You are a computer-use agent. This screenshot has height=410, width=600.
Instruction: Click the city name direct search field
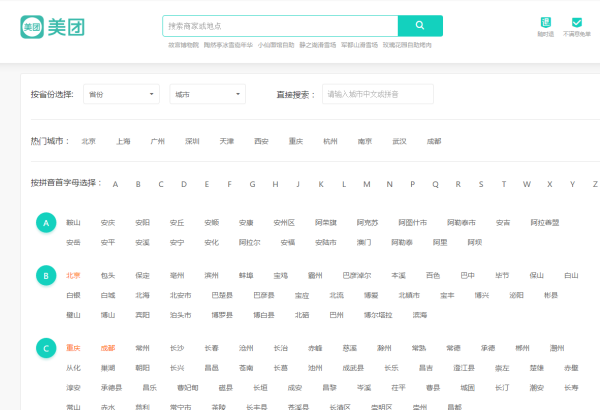(x=377, y=94)
